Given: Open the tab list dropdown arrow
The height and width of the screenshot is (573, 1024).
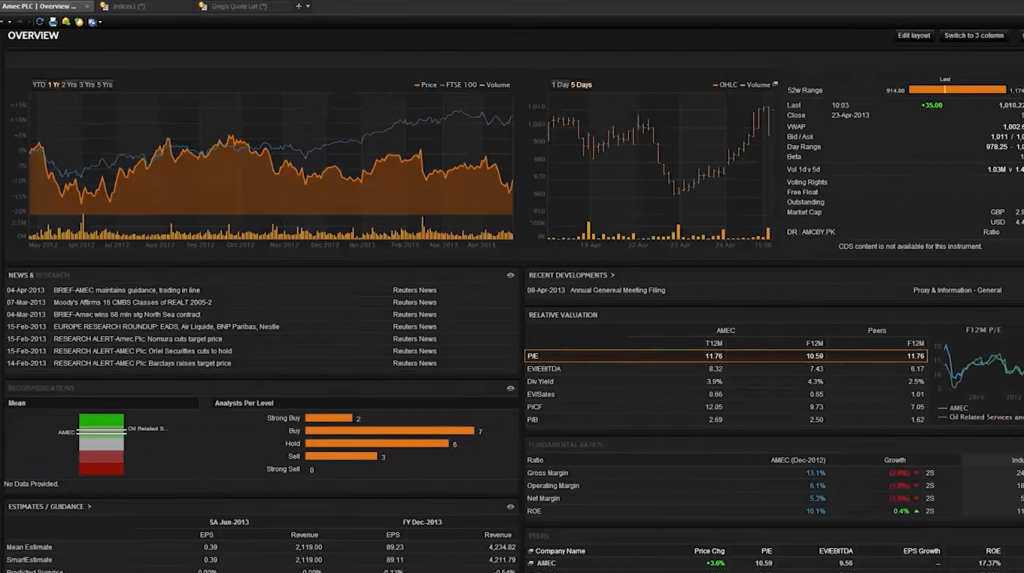Looking at the screenshot, I should (308, 6).
